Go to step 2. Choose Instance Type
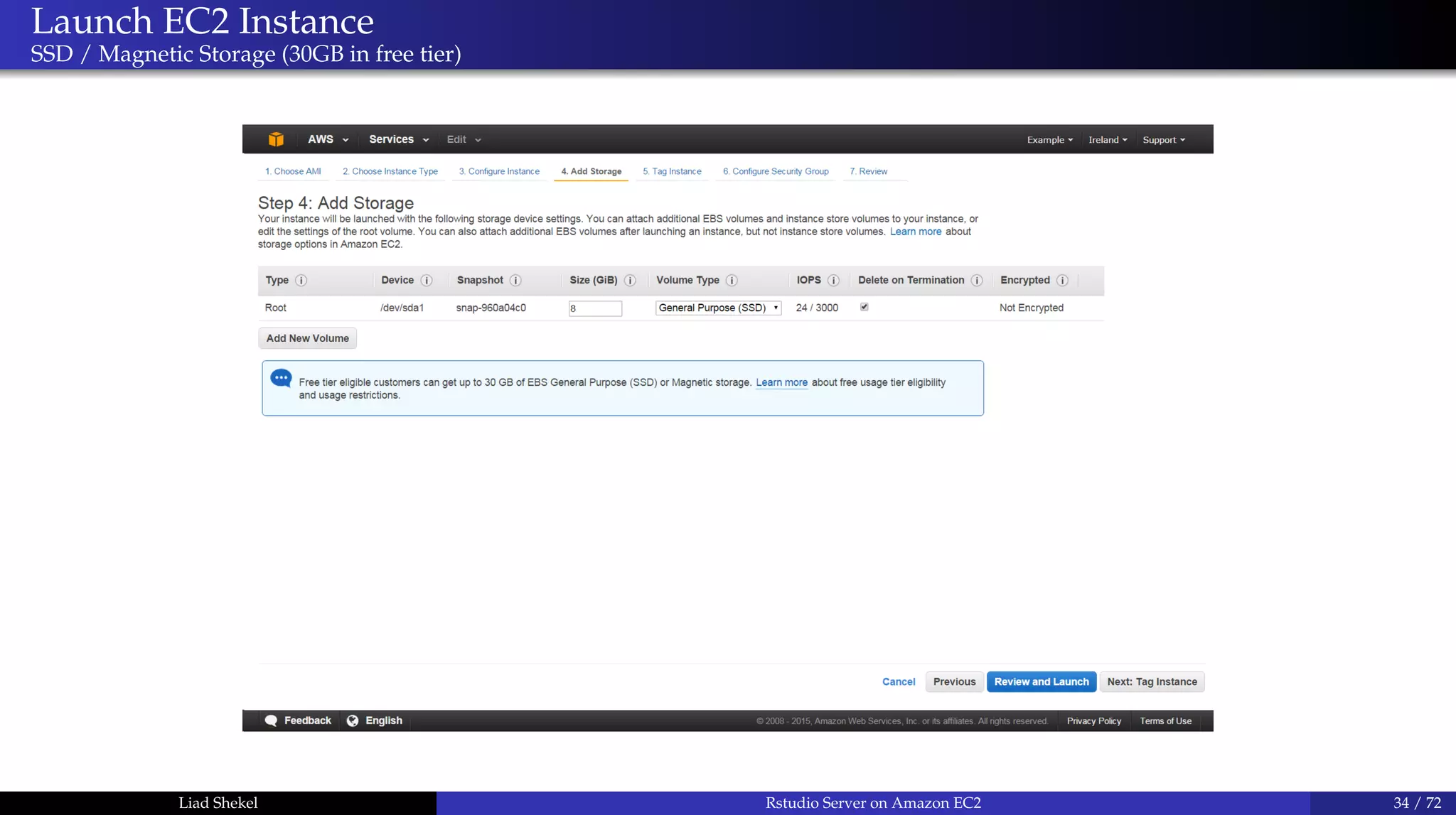The width and height of the screenshot is (1456, 815). 390,171
